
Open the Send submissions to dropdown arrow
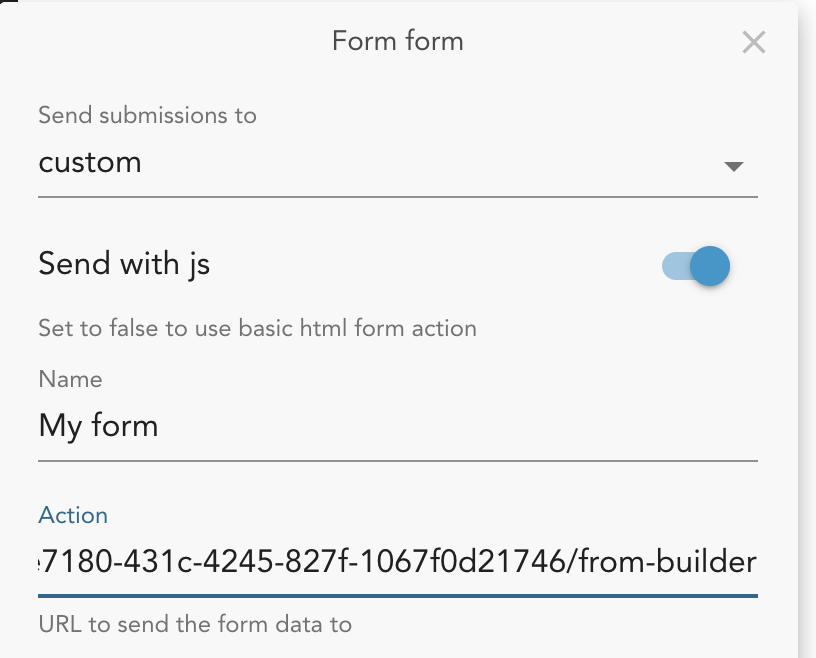[734, 166]
